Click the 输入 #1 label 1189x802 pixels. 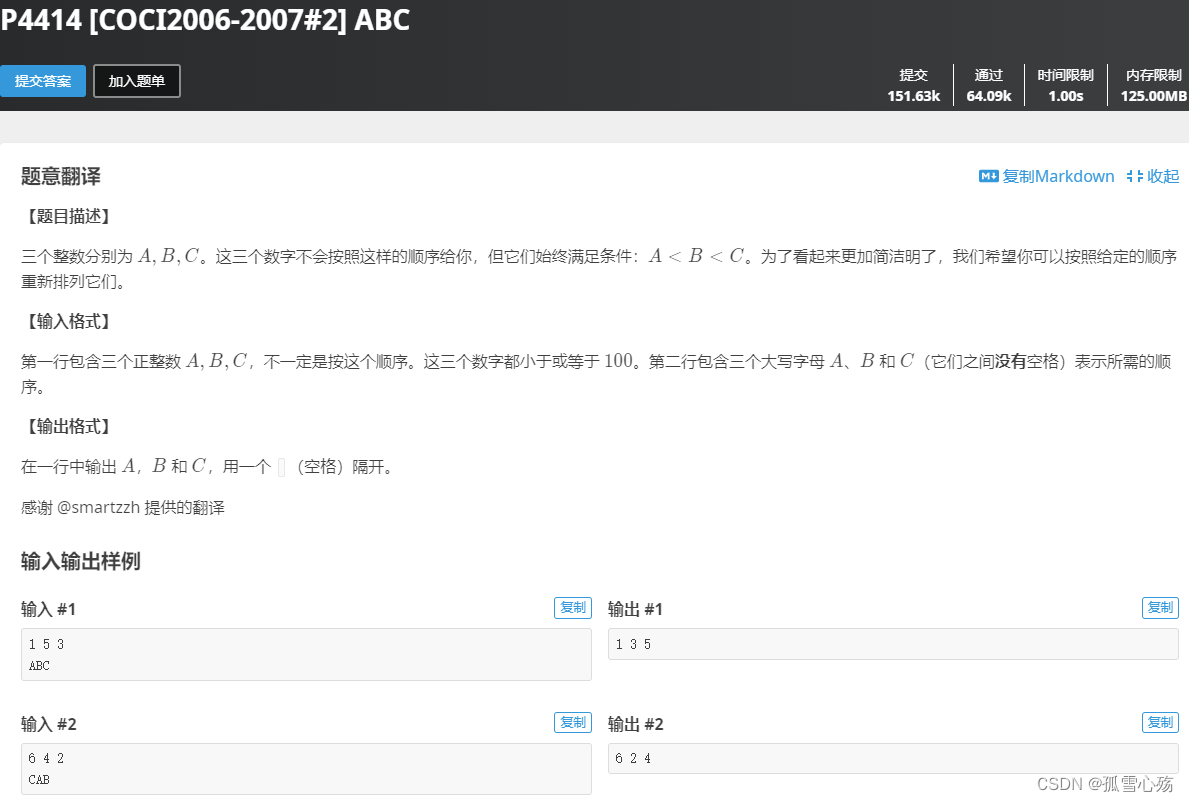(49, 609)
